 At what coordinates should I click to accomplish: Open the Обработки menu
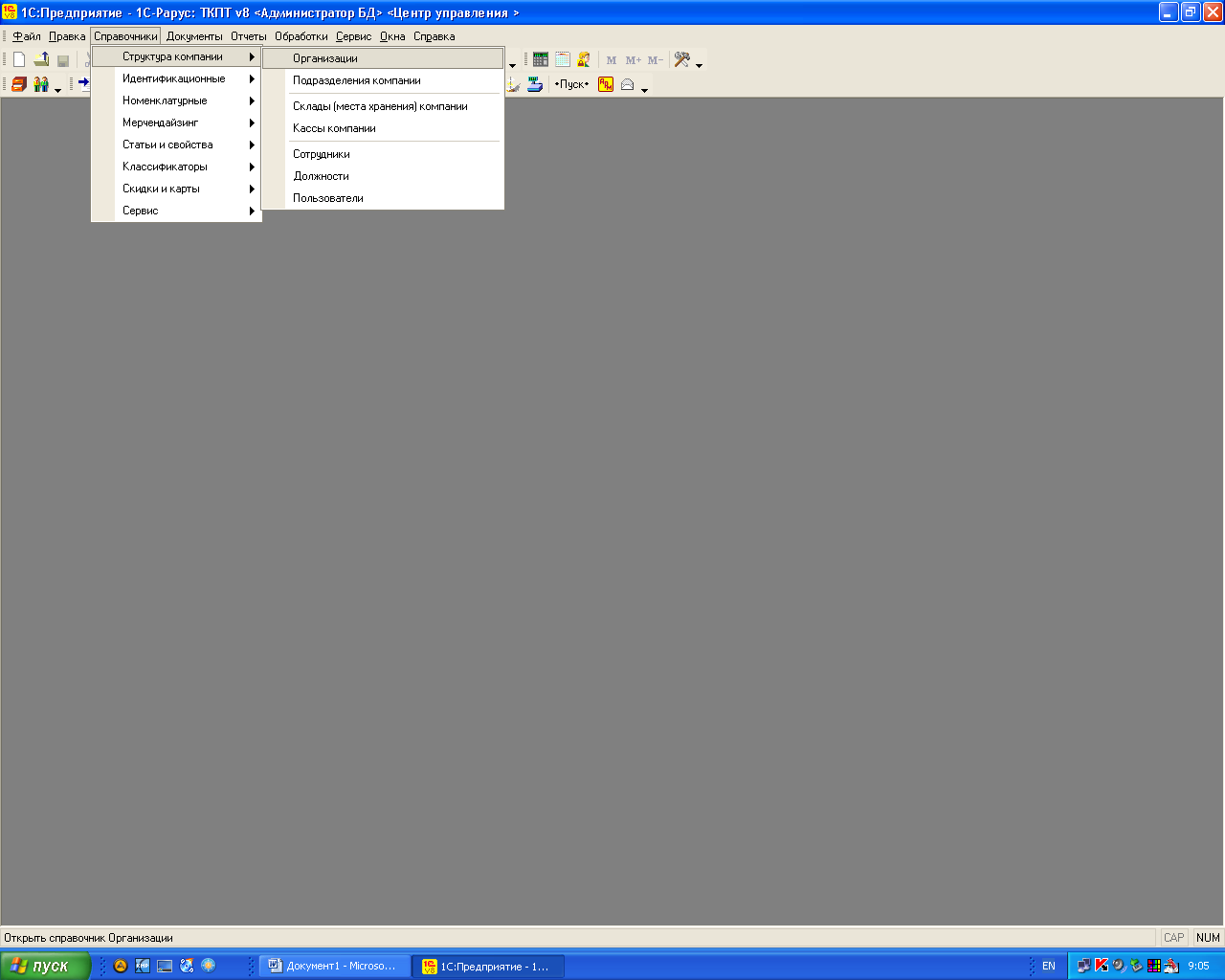[x=301, y=36]
